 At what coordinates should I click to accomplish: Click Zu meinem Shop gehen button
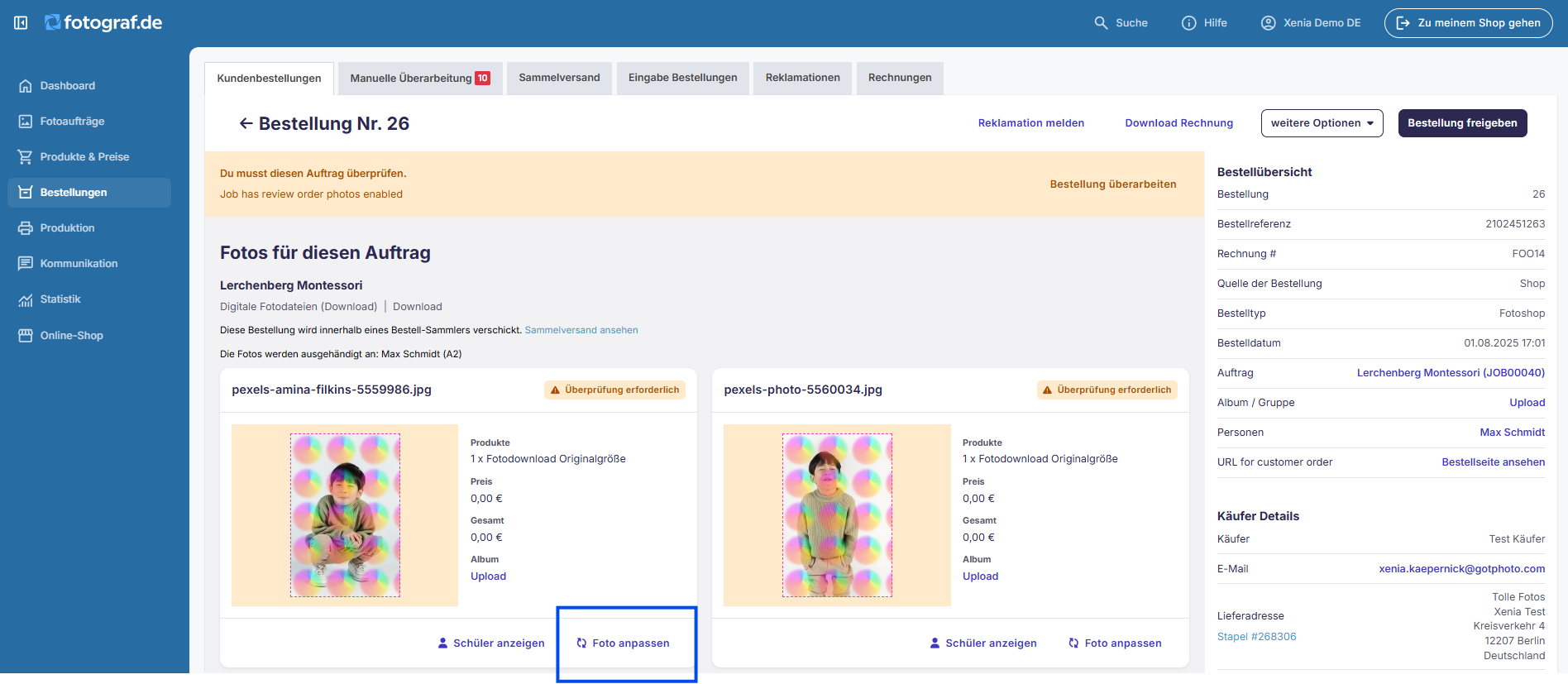click(x=1469, y=23)
